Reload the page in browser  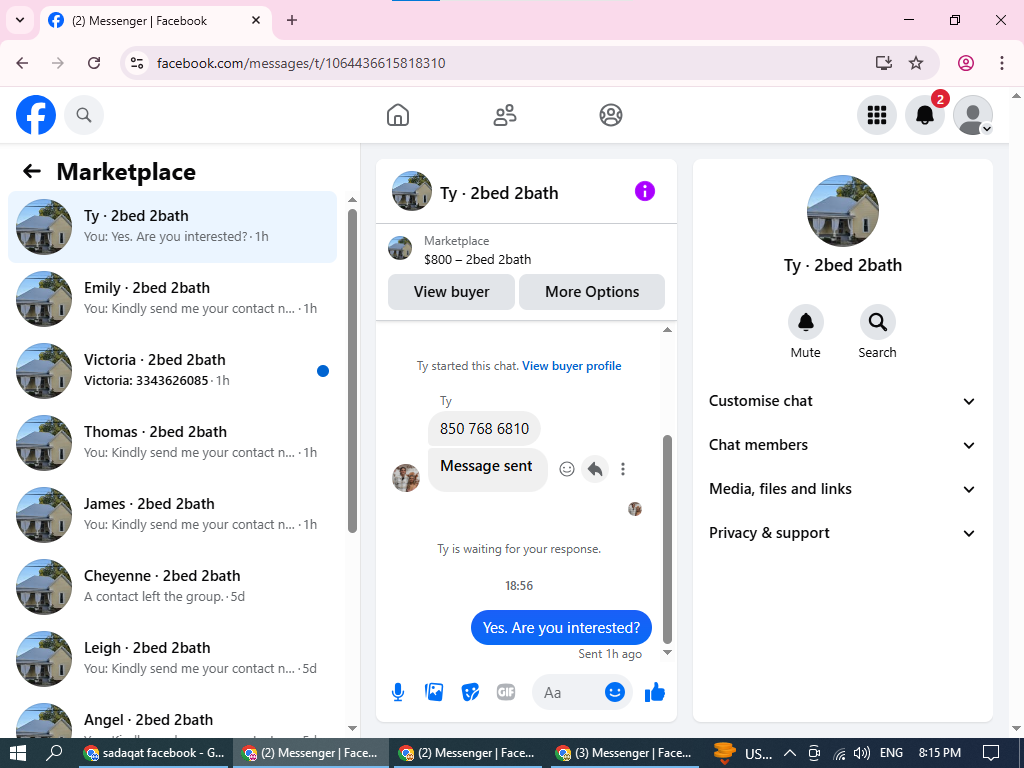(94, 63)
